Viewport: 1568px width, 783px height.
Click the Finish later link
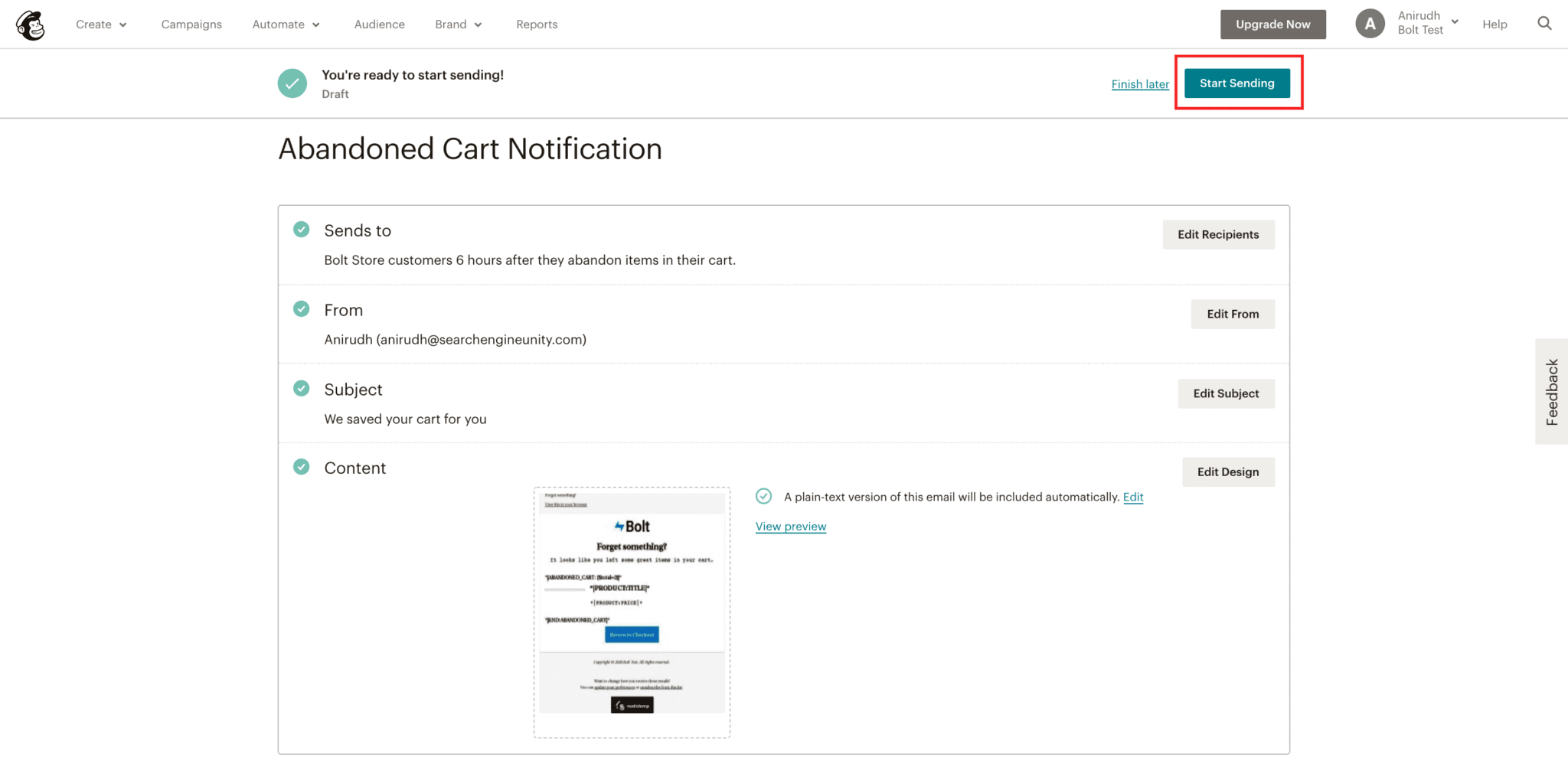[x=1140, y=84]
